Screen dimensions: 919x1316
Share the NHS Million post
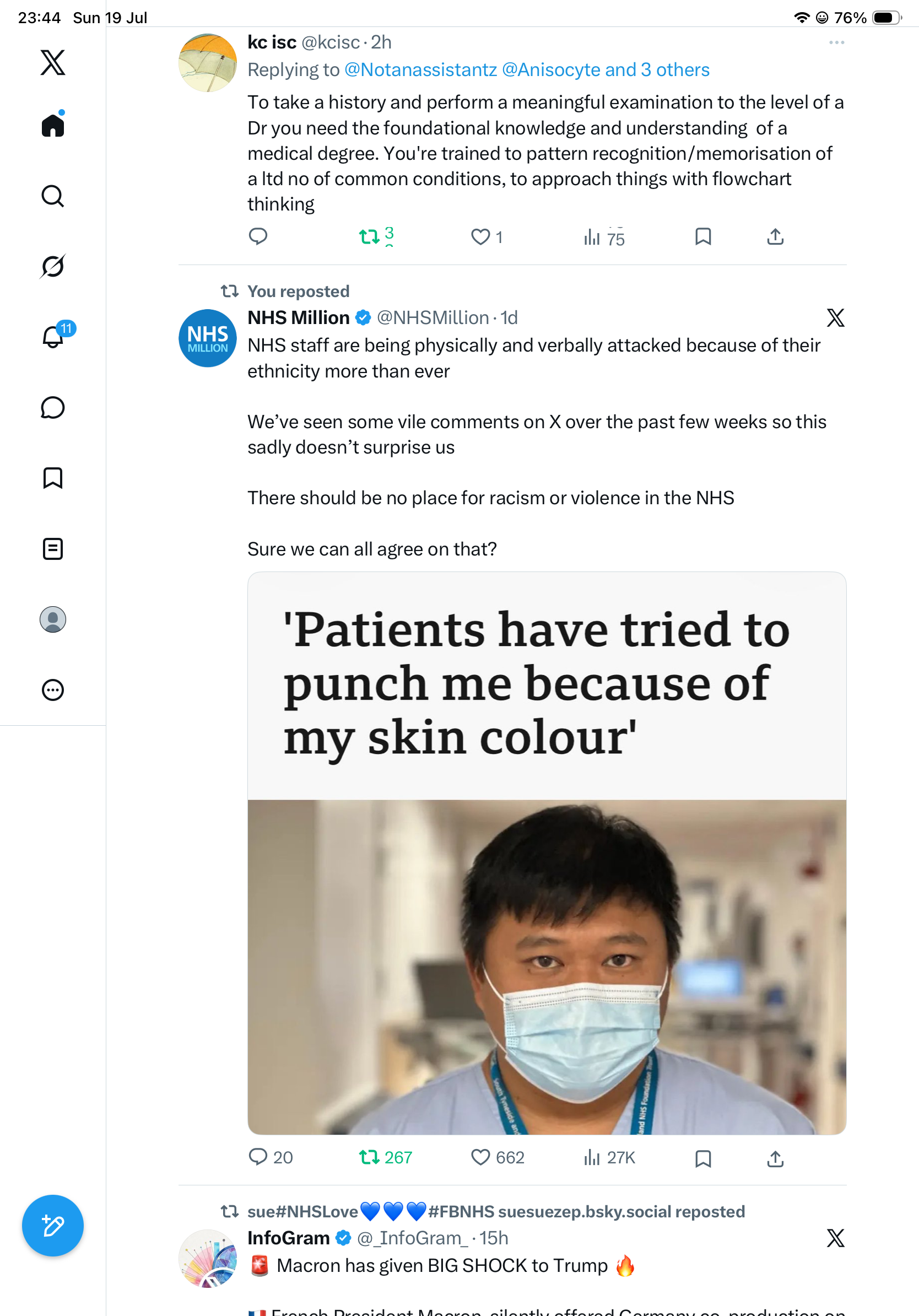[775, 1158]
